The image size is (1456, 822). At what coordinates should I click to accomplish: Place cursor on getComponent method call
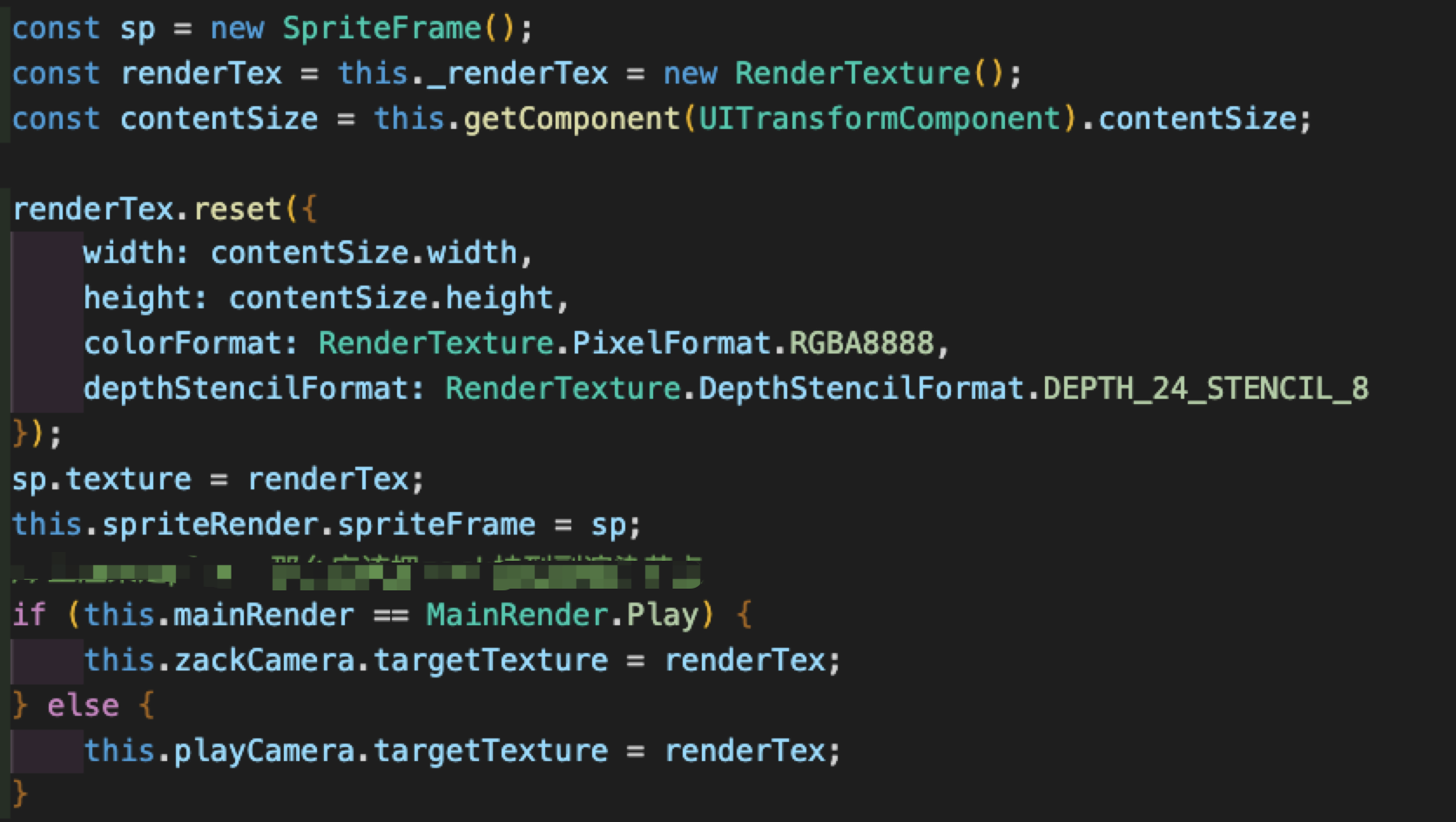571,119
